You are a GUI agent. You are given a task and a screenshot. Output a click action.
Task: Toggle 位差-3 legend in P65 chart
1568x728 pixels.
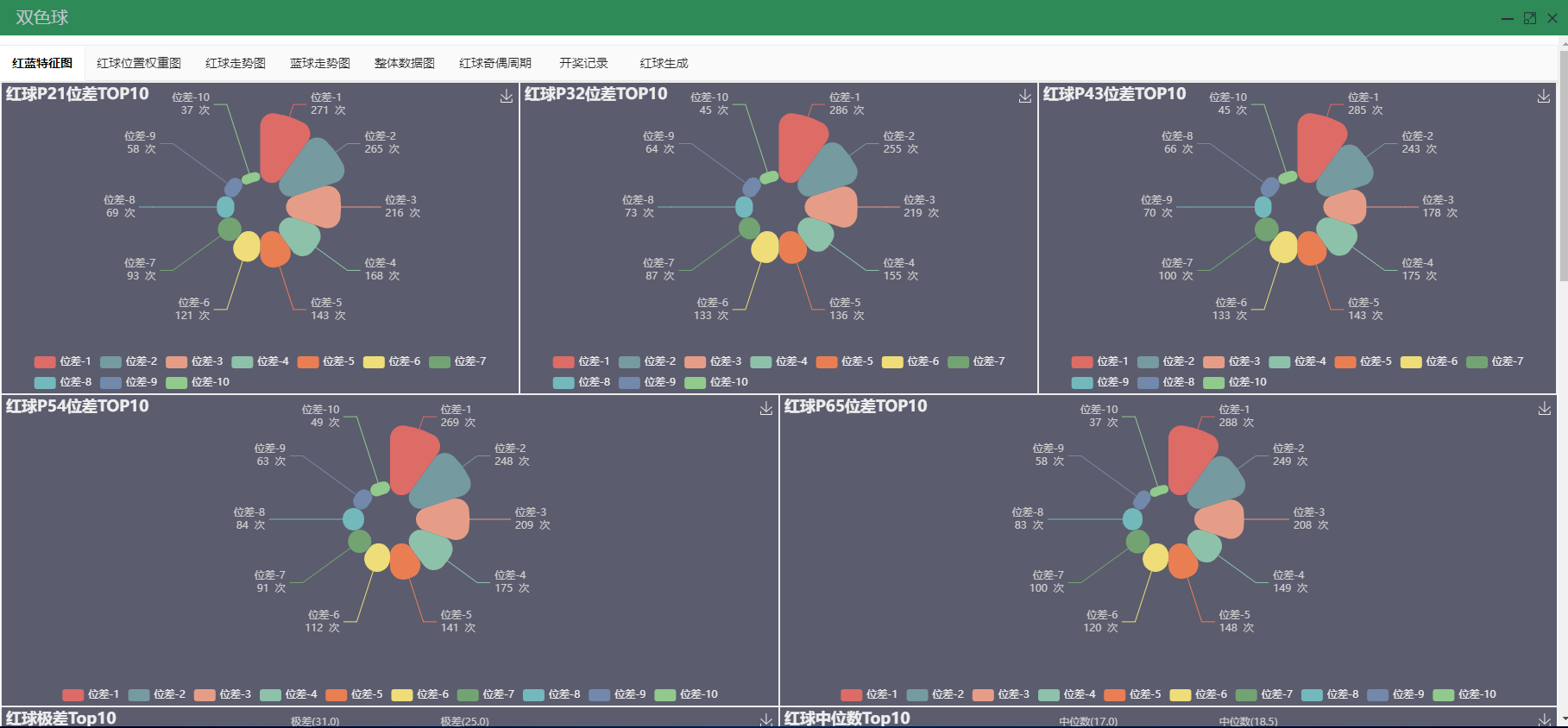pyautogui.click(x=1000, y=694)
